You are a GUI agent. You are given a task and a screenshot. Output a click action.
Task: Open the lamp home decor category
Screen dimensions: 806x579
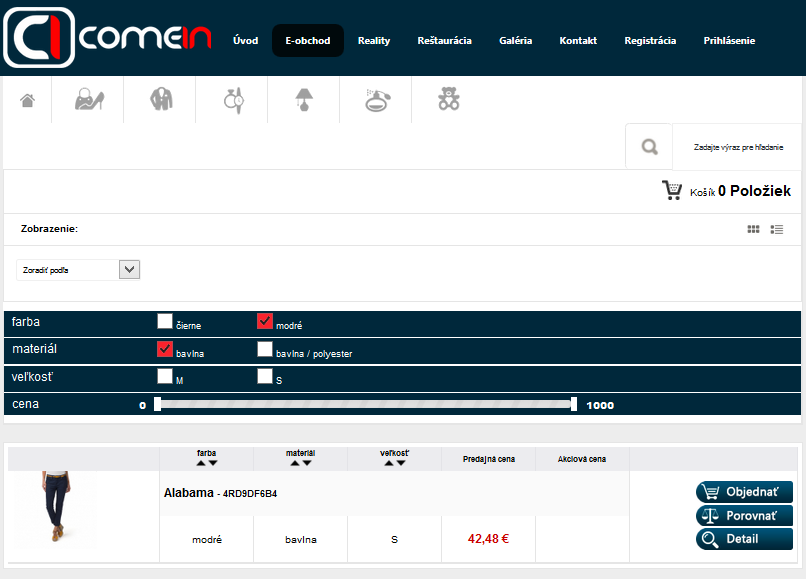click(x=304, y=100)
